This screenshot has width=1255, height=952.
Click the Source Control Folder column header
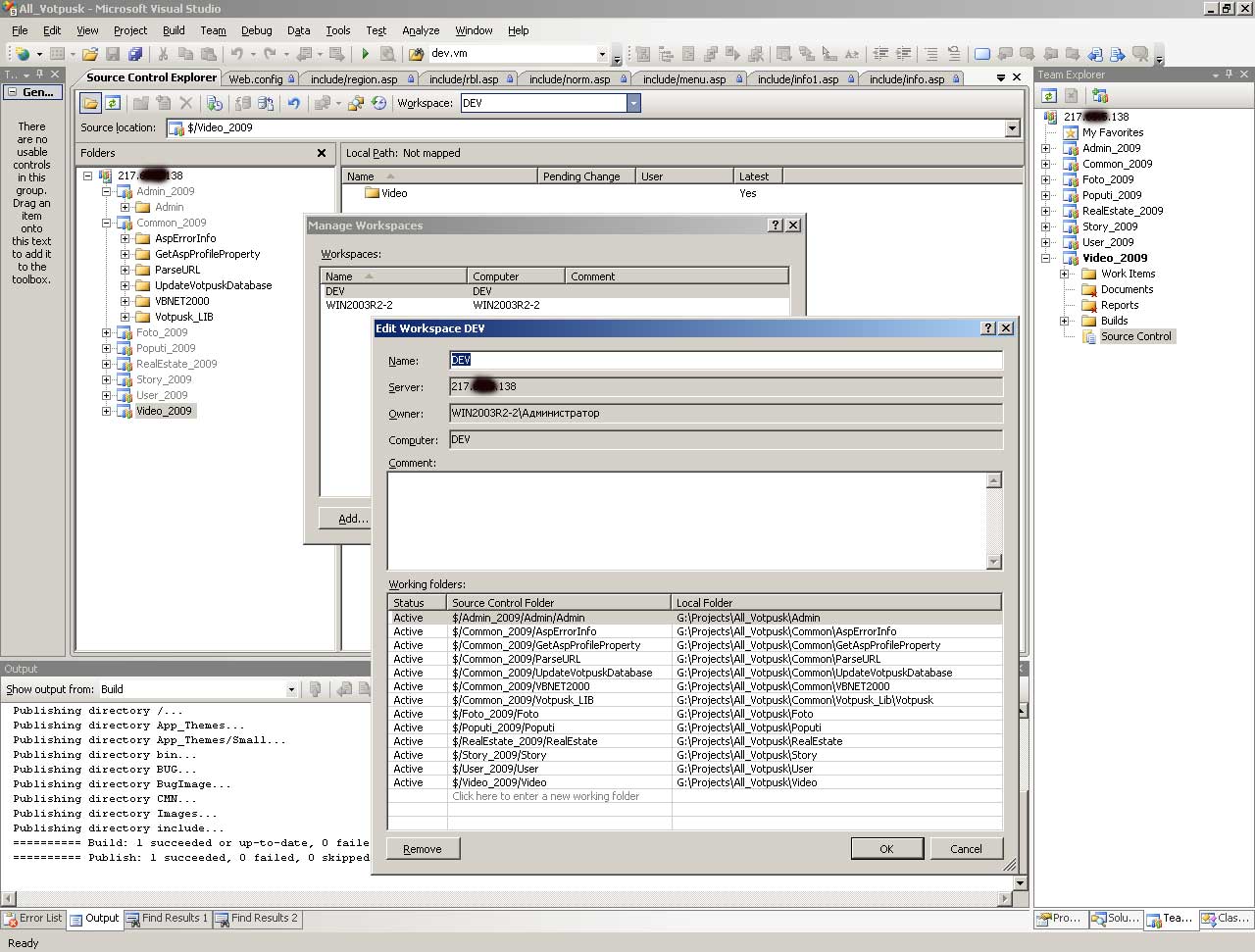click(558, 603)
